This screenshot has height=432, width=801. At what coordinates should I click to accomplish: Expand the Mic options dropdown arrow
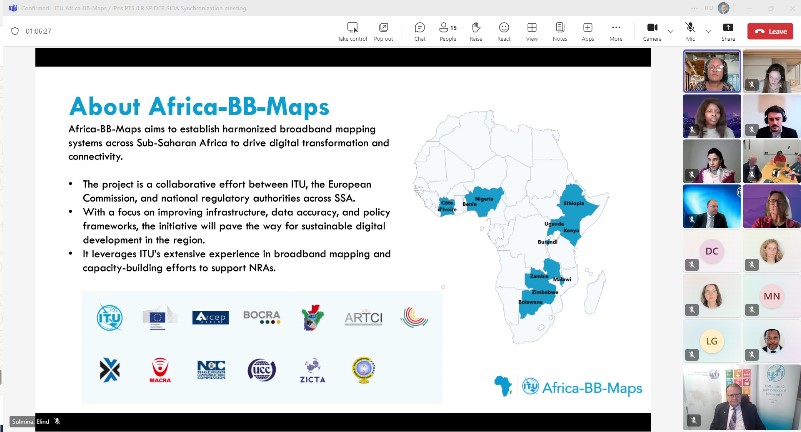[x=708, y=31]
